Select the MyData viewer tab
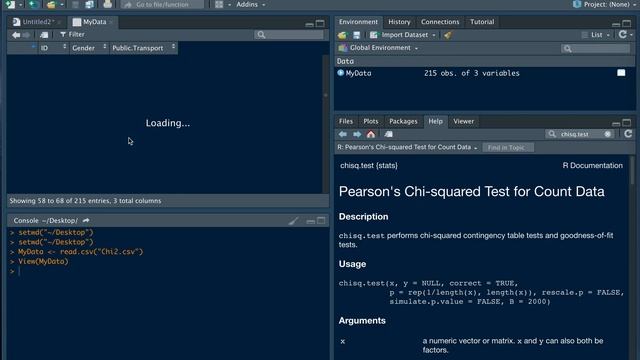This screenshot has width=640, height=360. click(94, 22)
